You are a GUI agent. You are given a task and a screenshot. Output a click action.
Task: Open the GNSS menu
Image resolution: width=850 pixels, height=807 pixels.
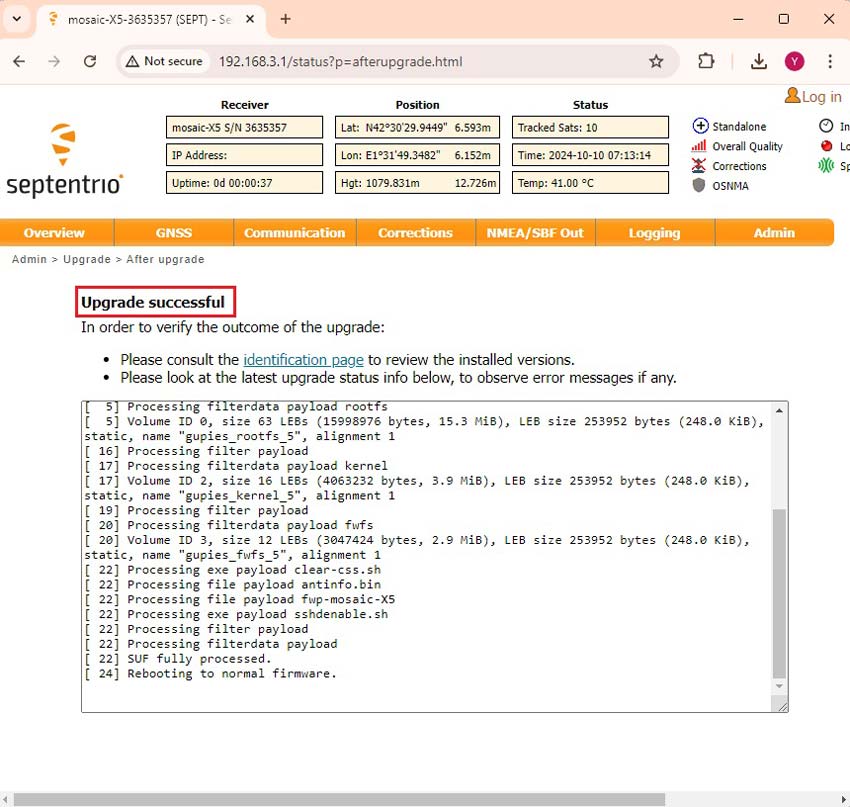pyautogui.click(x=173, y=233)
